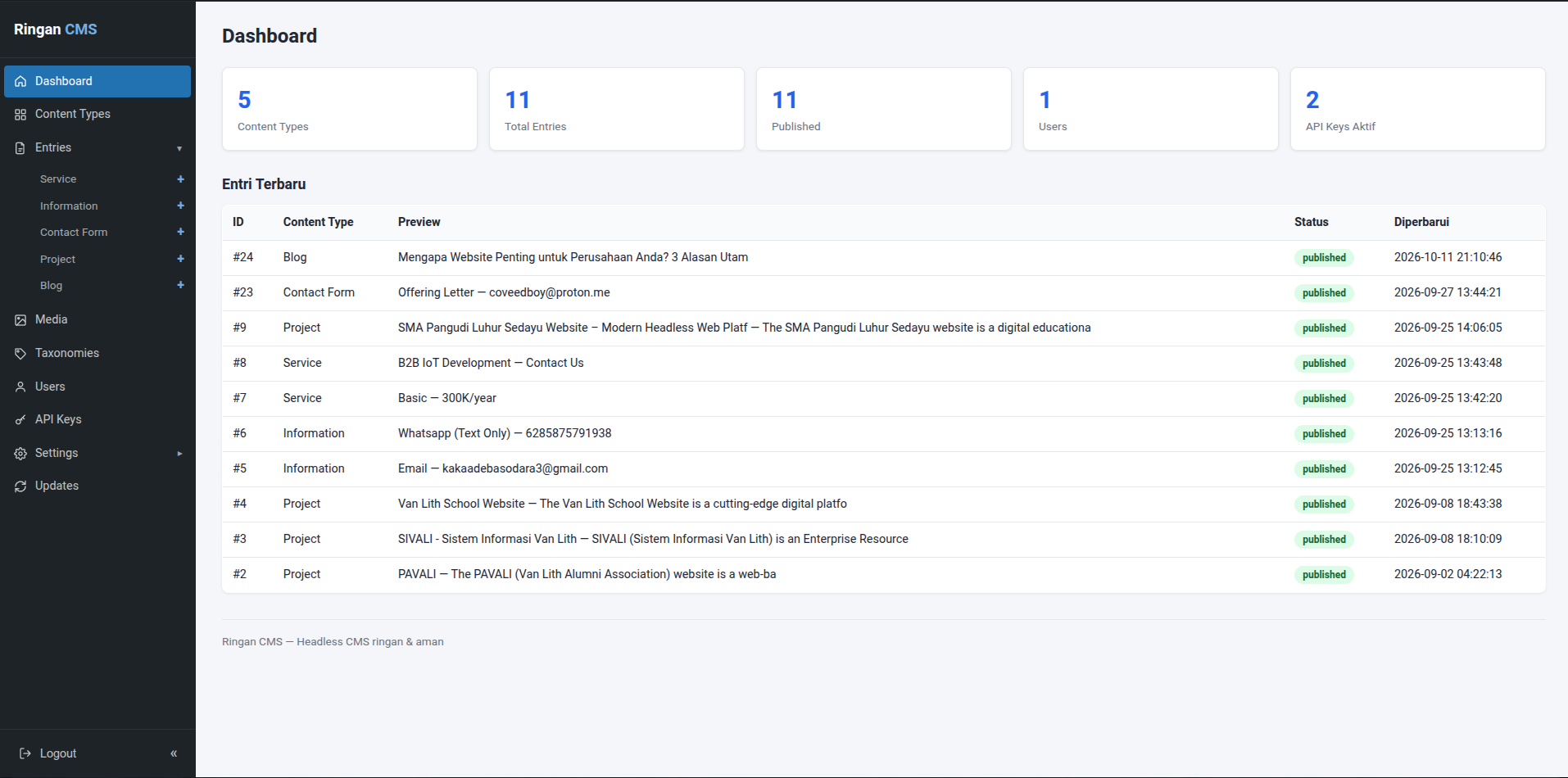1568x778 pixels.
Task: Click the Dashboard home icon in sidebar
Action: click(20, 81)
